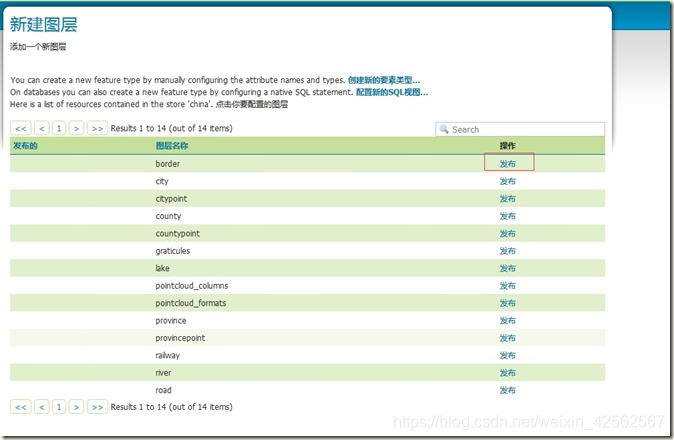Publish the river layer

tap(508, 373)
